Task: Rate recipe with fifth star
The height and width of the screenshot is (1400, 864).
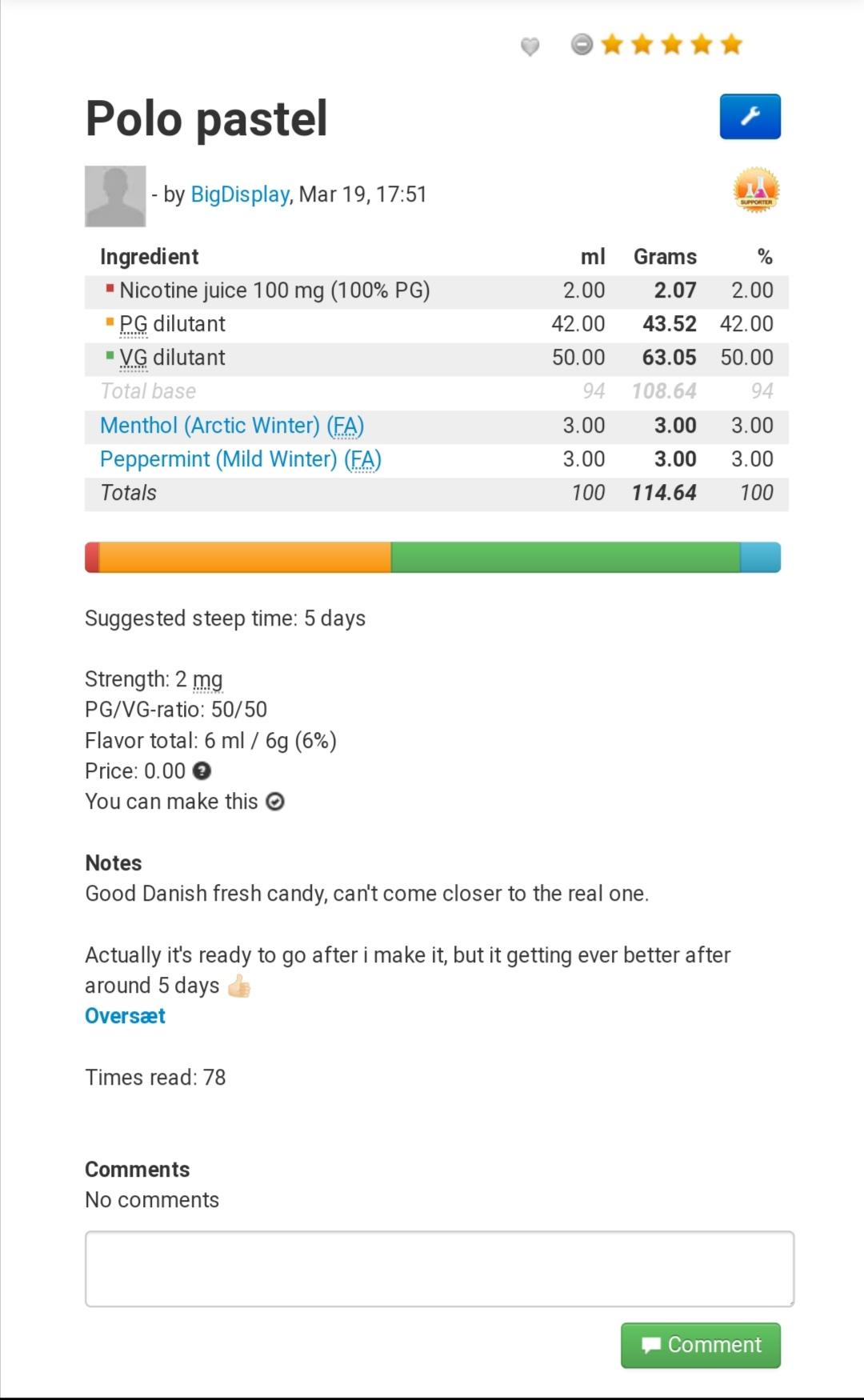Action: coord(731,45)
